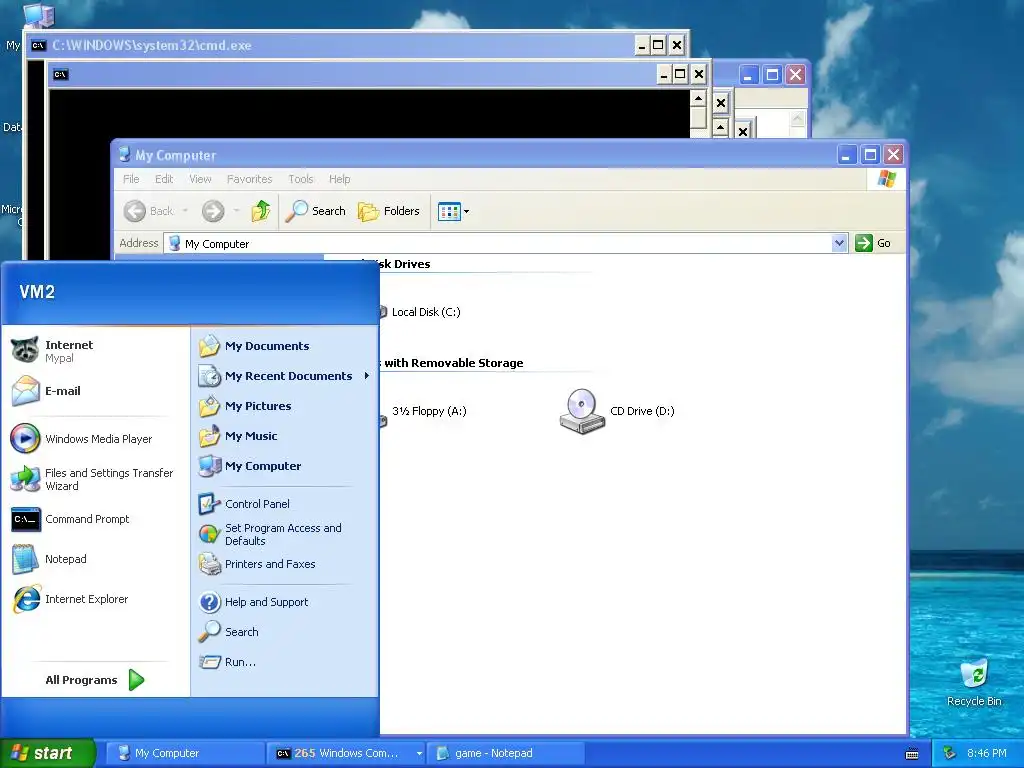
Task: Open the Address bar dropdown arrow
Action: tap(839, 244)
